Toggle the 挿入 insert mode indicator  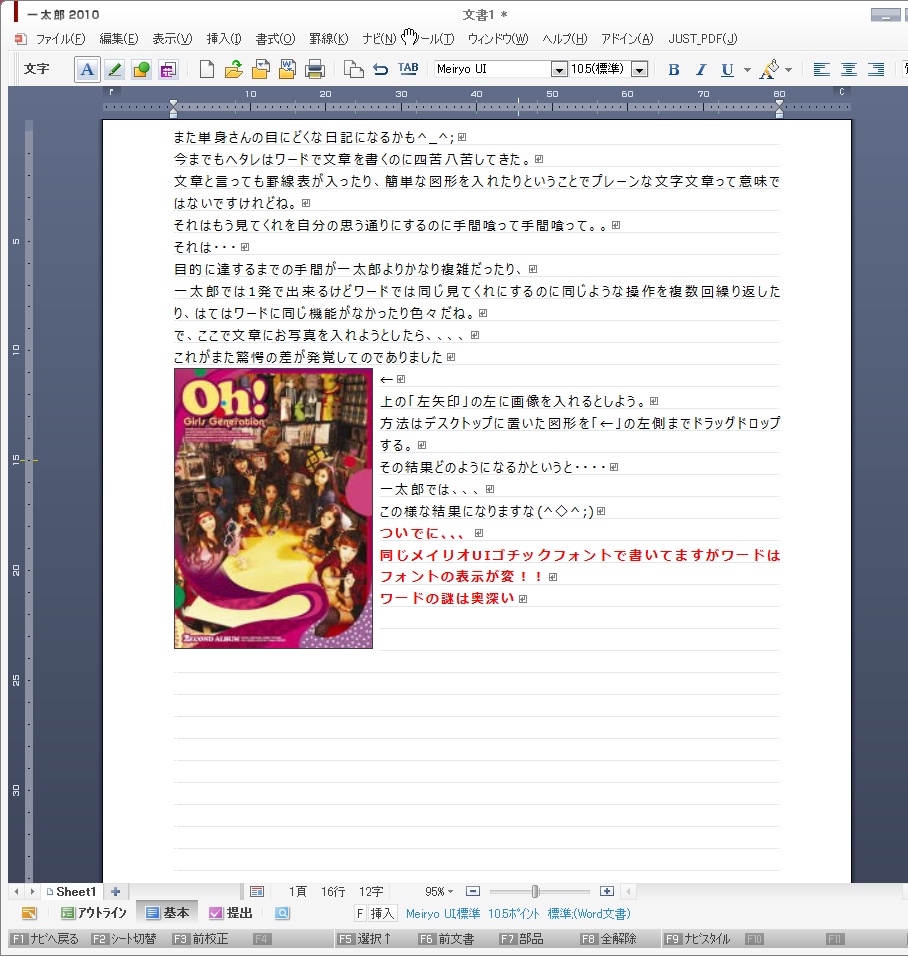382,913
